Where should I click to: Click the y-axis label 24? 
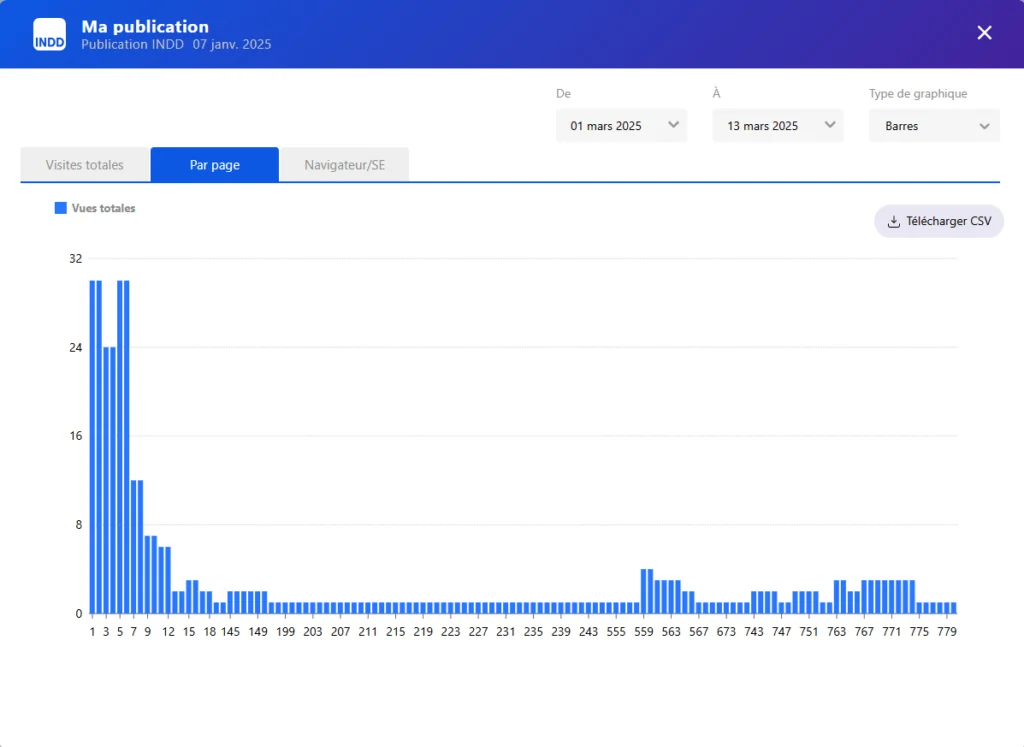pyautogui.click(x=76, y=347)
